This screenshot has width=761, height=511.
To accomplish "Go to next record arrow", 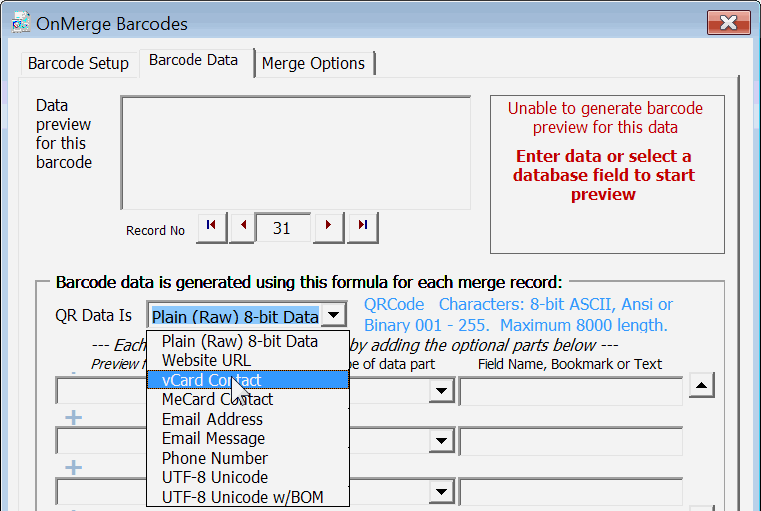I will (x=328, y=227).
